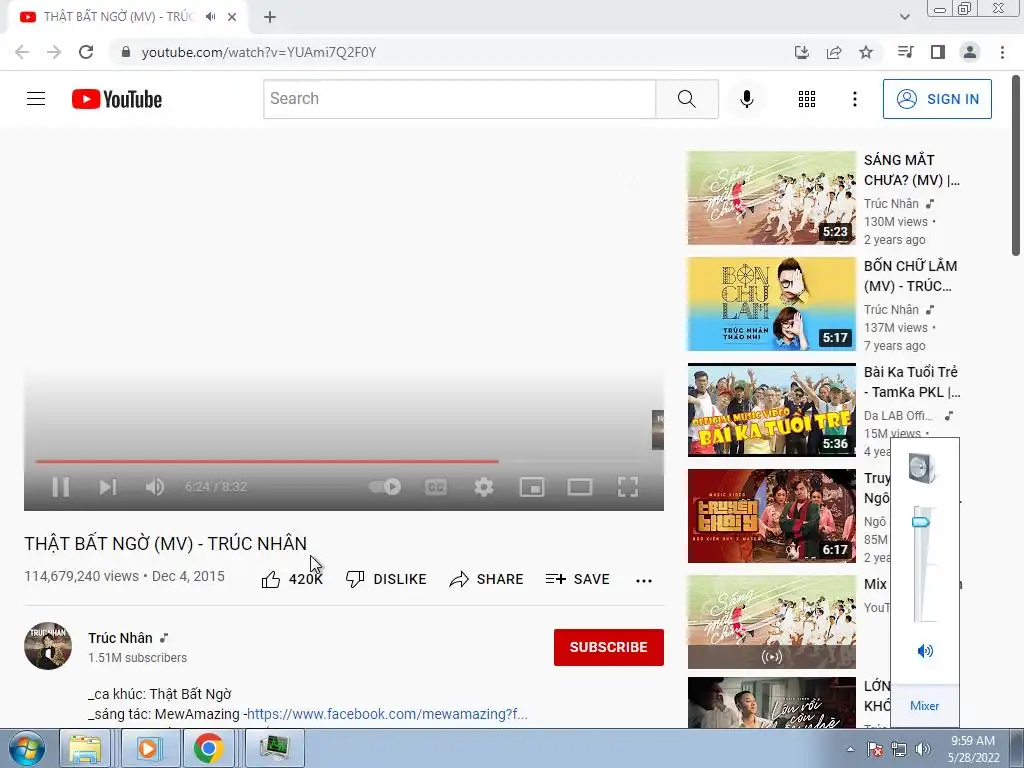Click the DISLIKE button
Viewport: 1024px width, 768px height.
click(x=386, y=579)
